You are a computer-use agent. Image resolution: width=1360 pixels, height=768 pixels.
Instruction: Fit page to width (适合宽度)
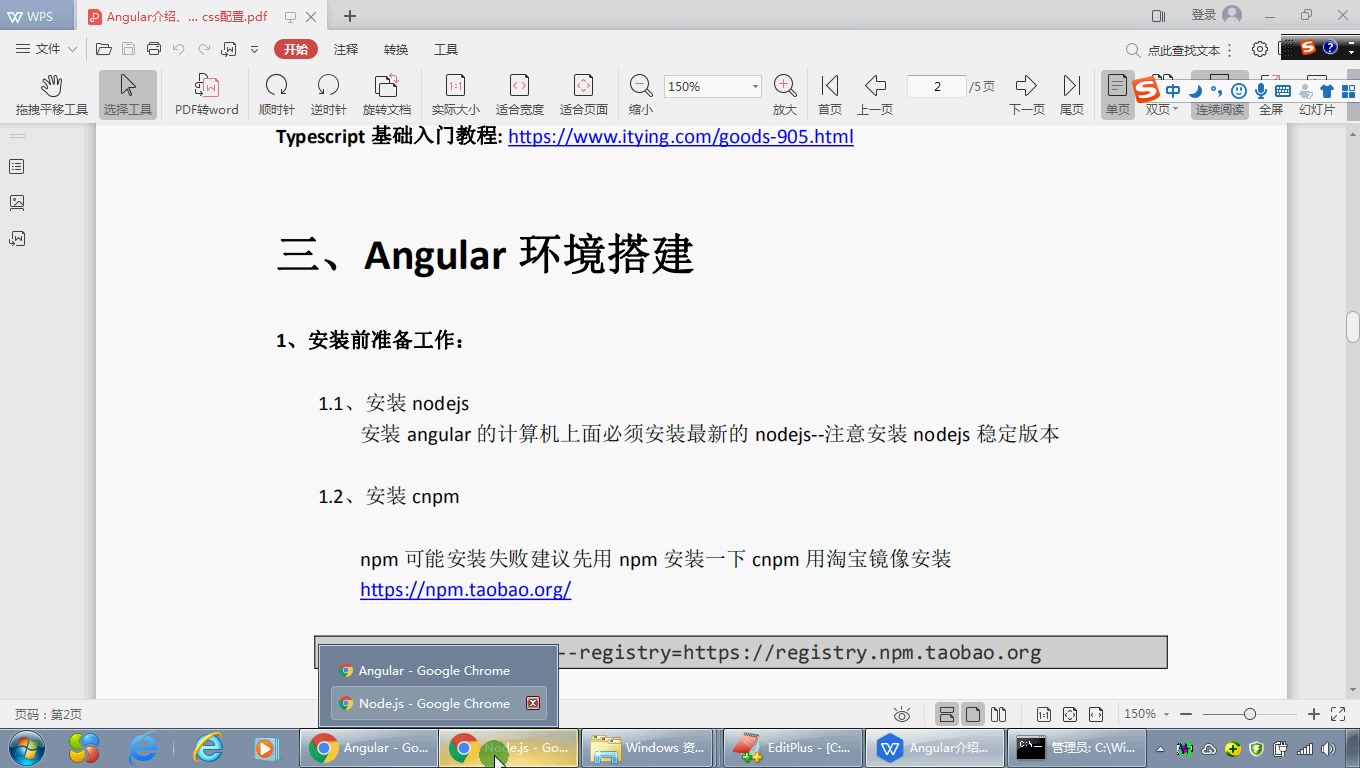520,95
